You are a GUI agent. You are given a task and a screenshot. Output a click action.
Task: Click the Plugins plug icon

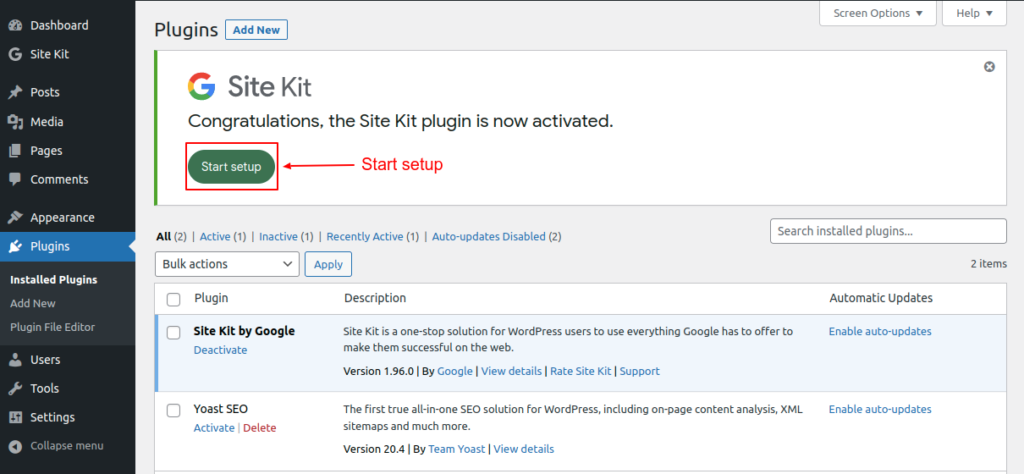(15, 246)
